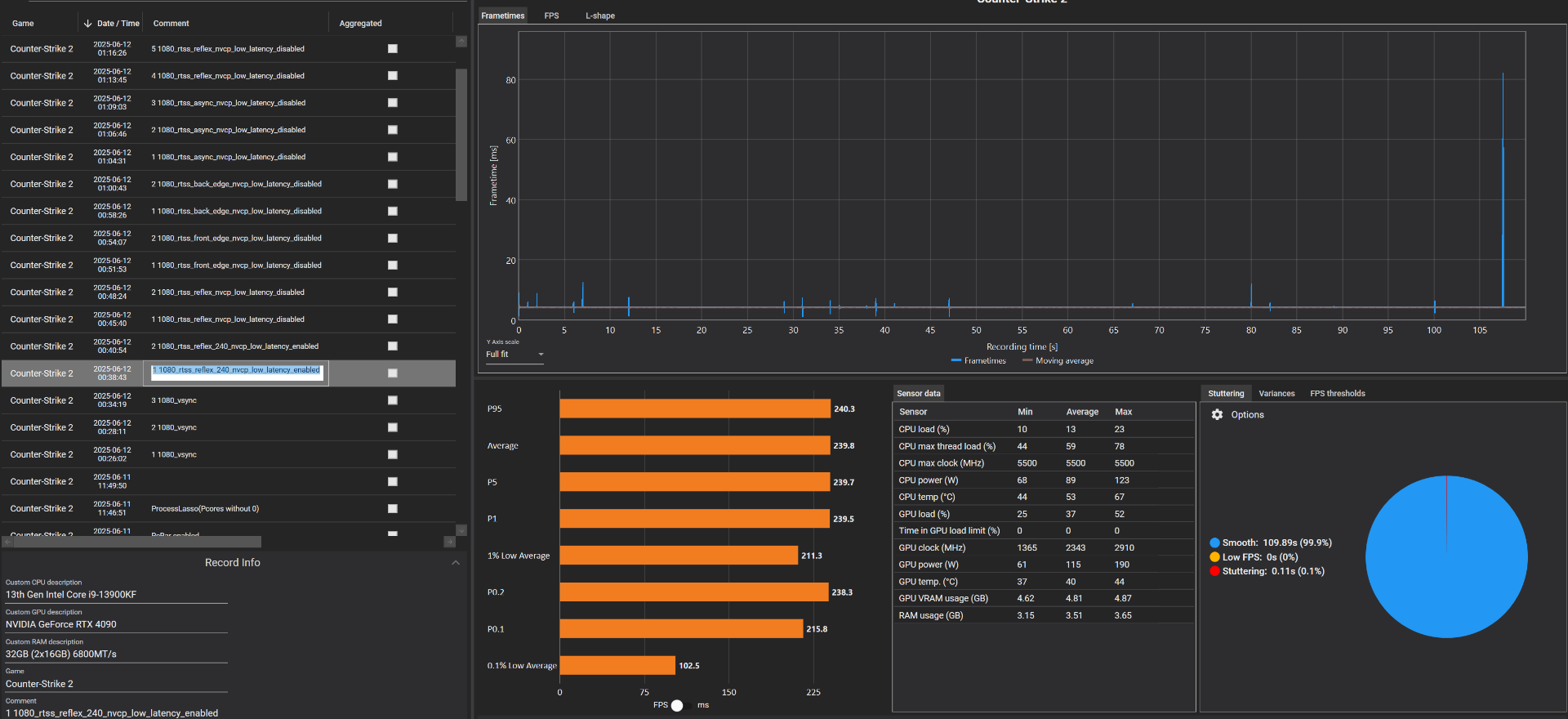
Task: Select the 1 1080_rtss_reflex record from 00:45:40
Action: 229,319
